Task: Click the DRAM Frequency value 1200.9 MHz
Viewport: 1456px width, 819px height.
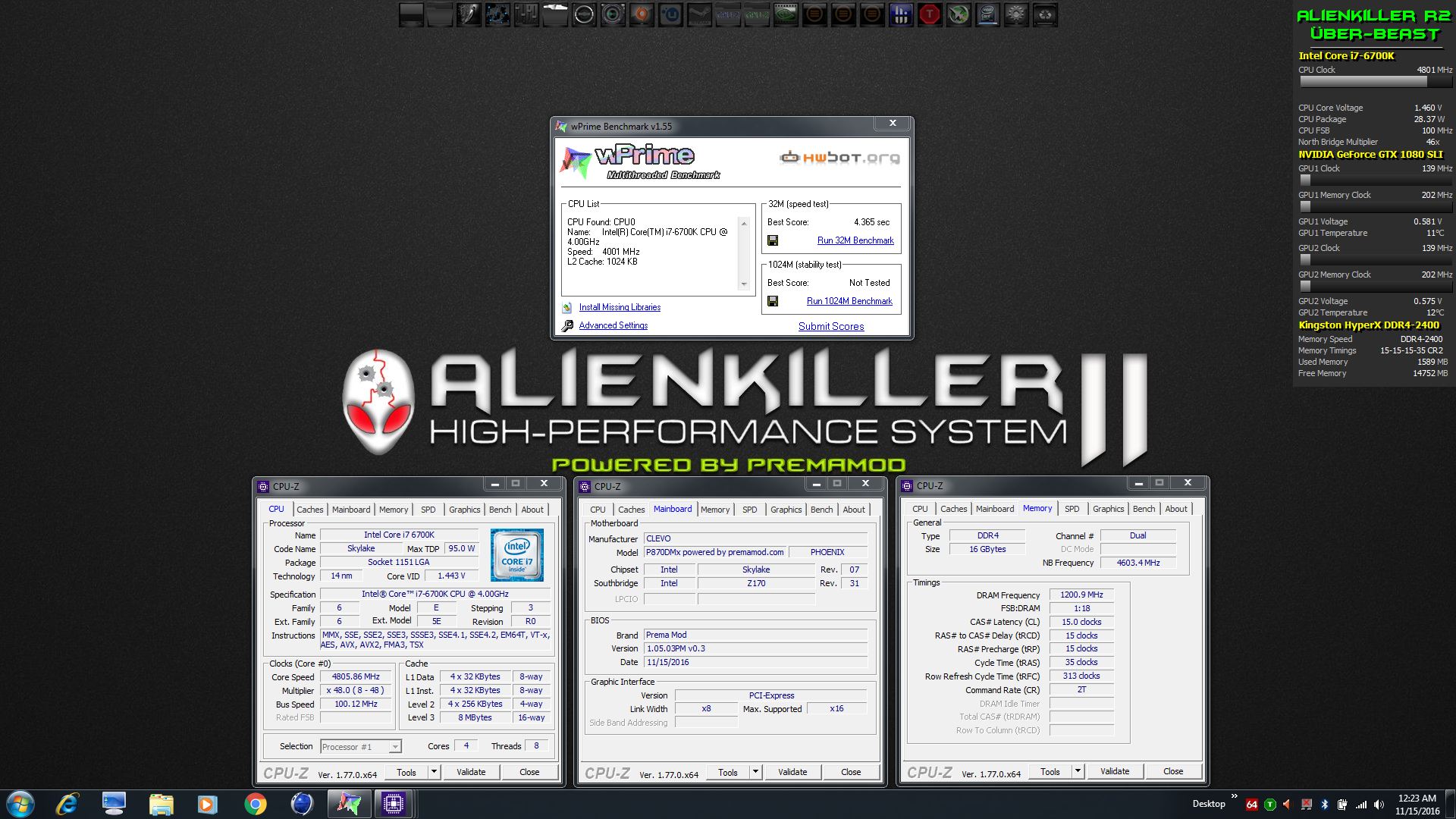Action: tap(1081, 595)
